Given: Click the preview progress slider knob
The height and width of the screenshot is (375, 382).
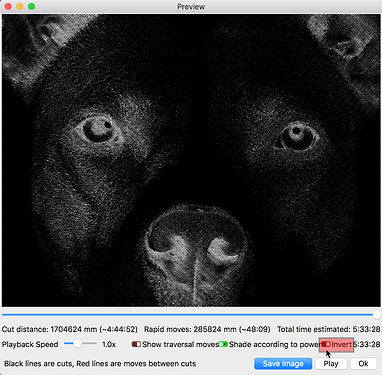Looking at the screenshot, I should (x=377, y=315).
